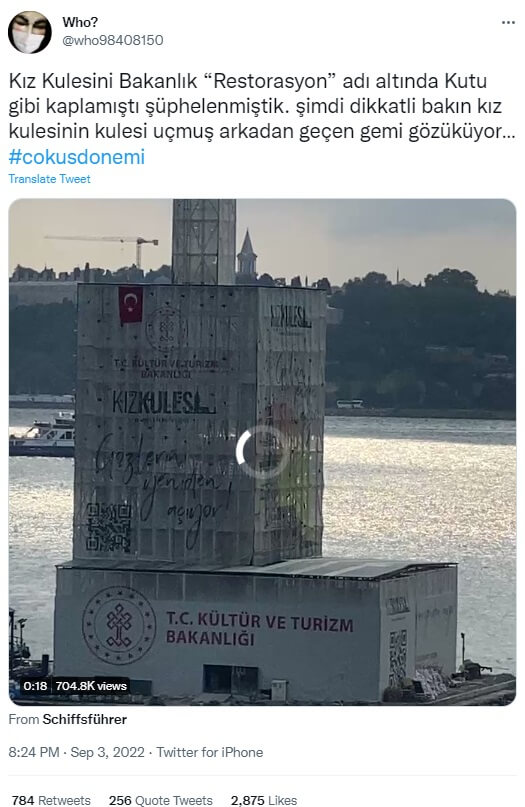The height and width of the screenshot is (807, 525).
Task: Open the masked profile avatar
Action: [30, 32]
